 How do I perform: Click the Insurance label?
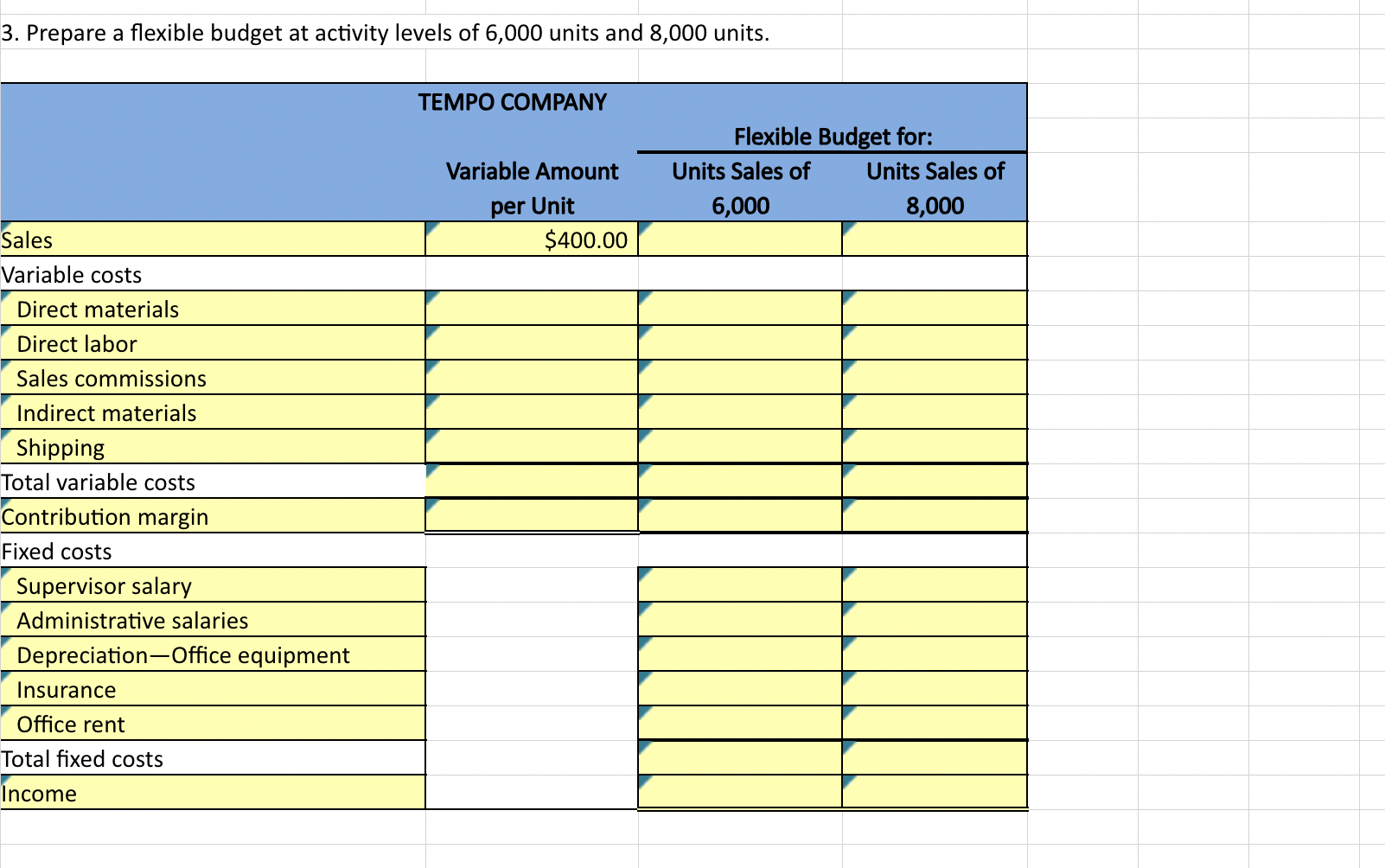(x=66, y=689)
